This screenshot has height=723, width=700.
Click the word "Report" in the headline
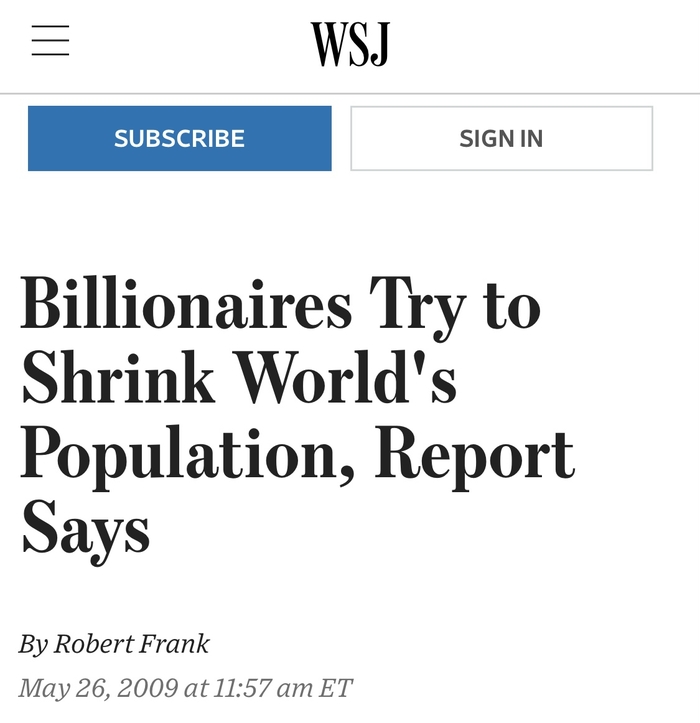pyautogui.click(x=475, y=453)
